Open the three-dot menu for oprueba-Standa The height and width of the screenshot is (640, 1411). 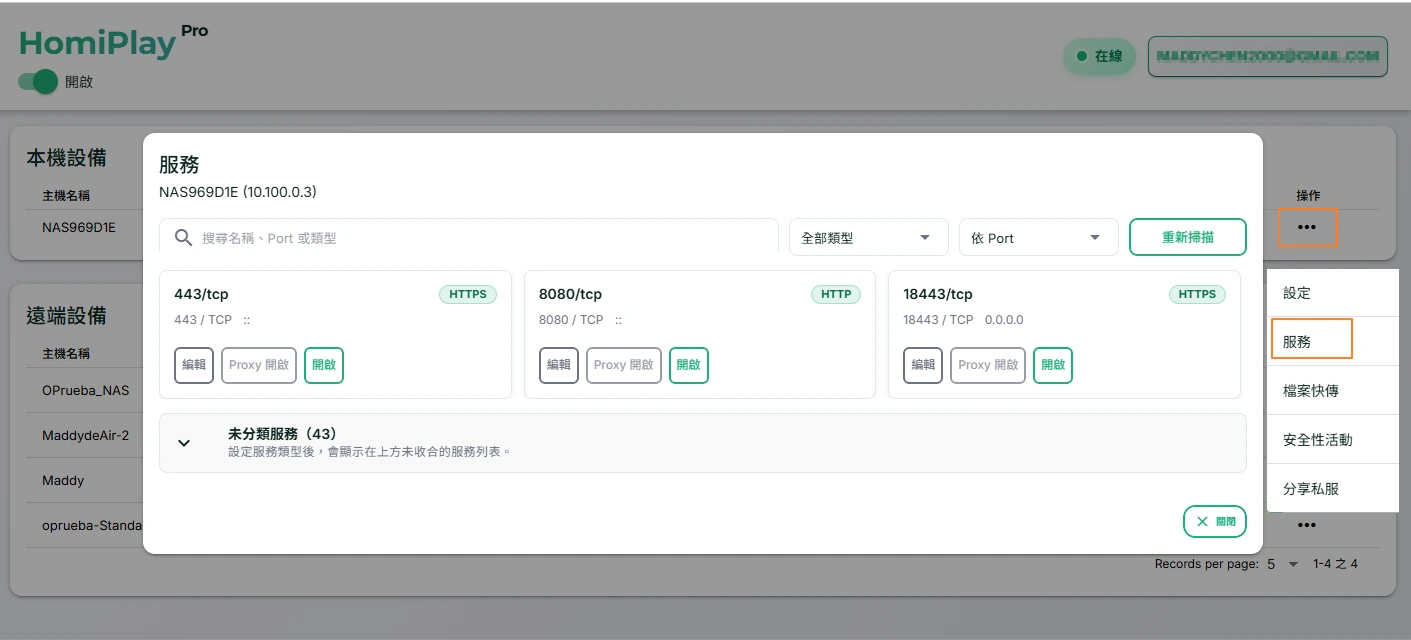click(1307, 525)
